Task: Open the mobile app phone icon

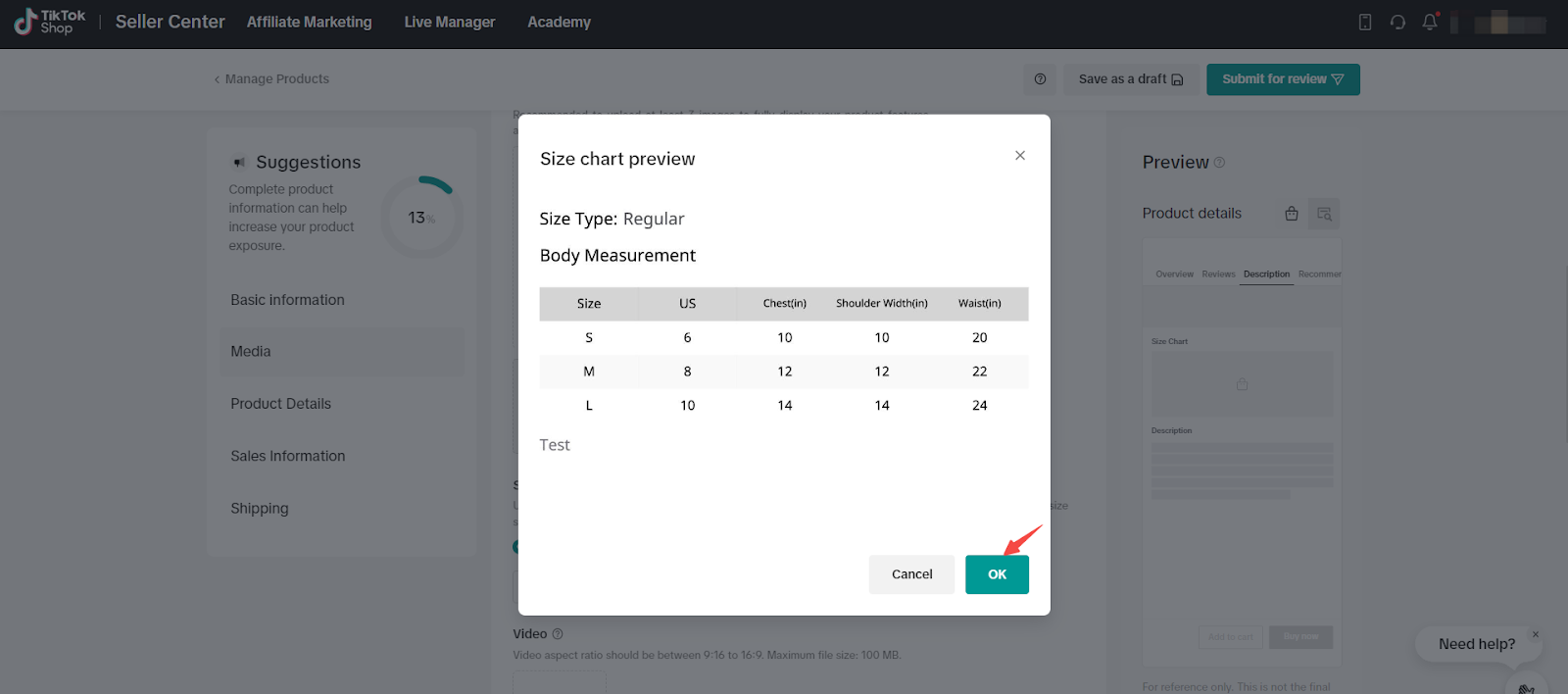Action: [x=1365, y=23]
